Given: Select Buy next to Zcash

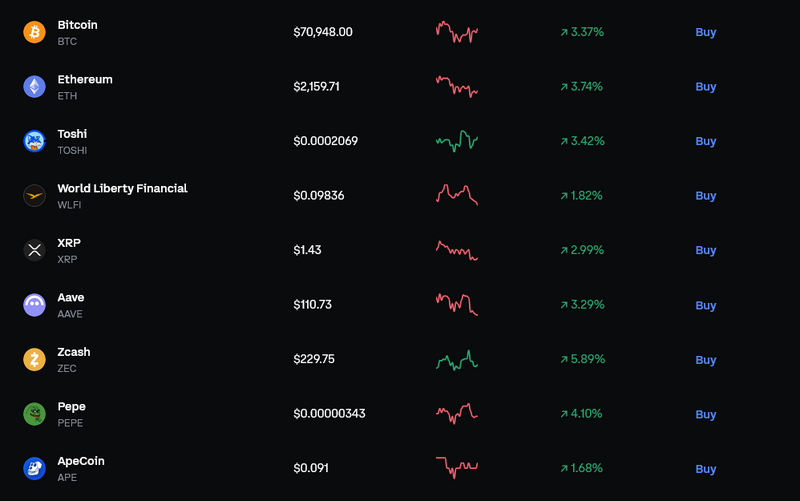Looking at the screenshot, I should click(706, 360).
